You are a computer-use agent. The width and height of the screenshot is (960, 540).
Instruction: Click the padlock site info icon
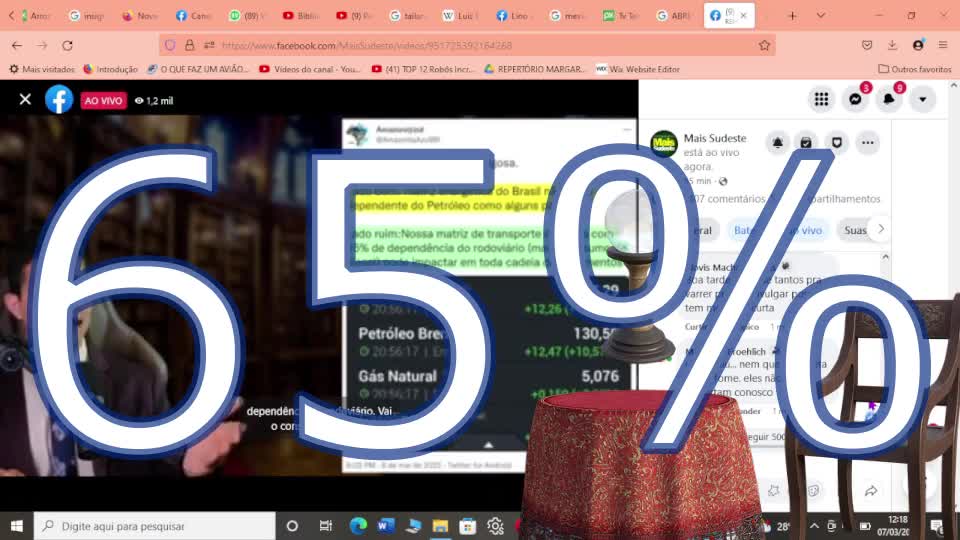coord(190,45)
